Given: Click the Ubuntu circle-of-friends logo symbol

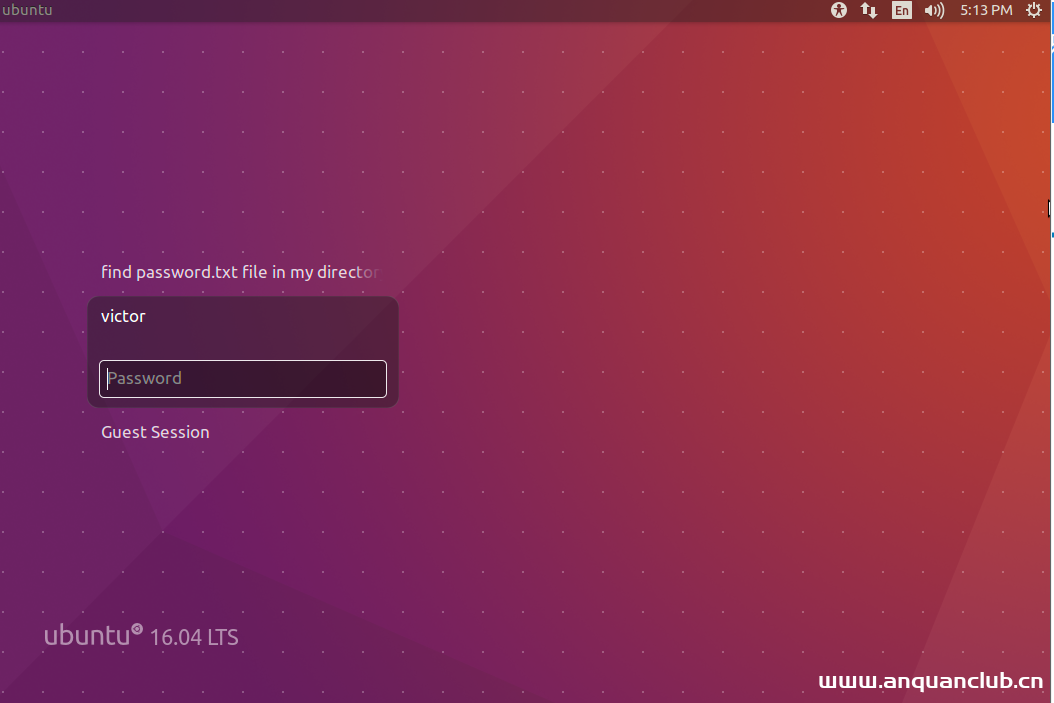Looking at the screenshot, I should pos(137,629).
